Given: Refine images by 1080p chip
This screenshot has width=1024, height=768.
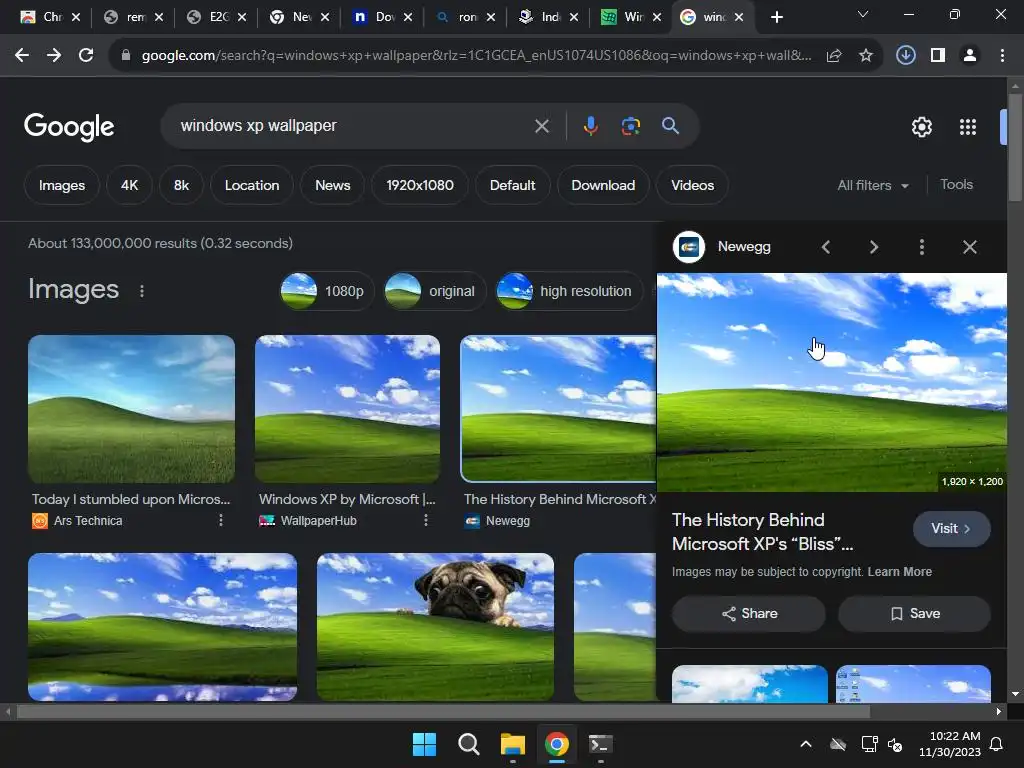Looking at the screenshot, I should pyautogui.click(x=327, y=291).
